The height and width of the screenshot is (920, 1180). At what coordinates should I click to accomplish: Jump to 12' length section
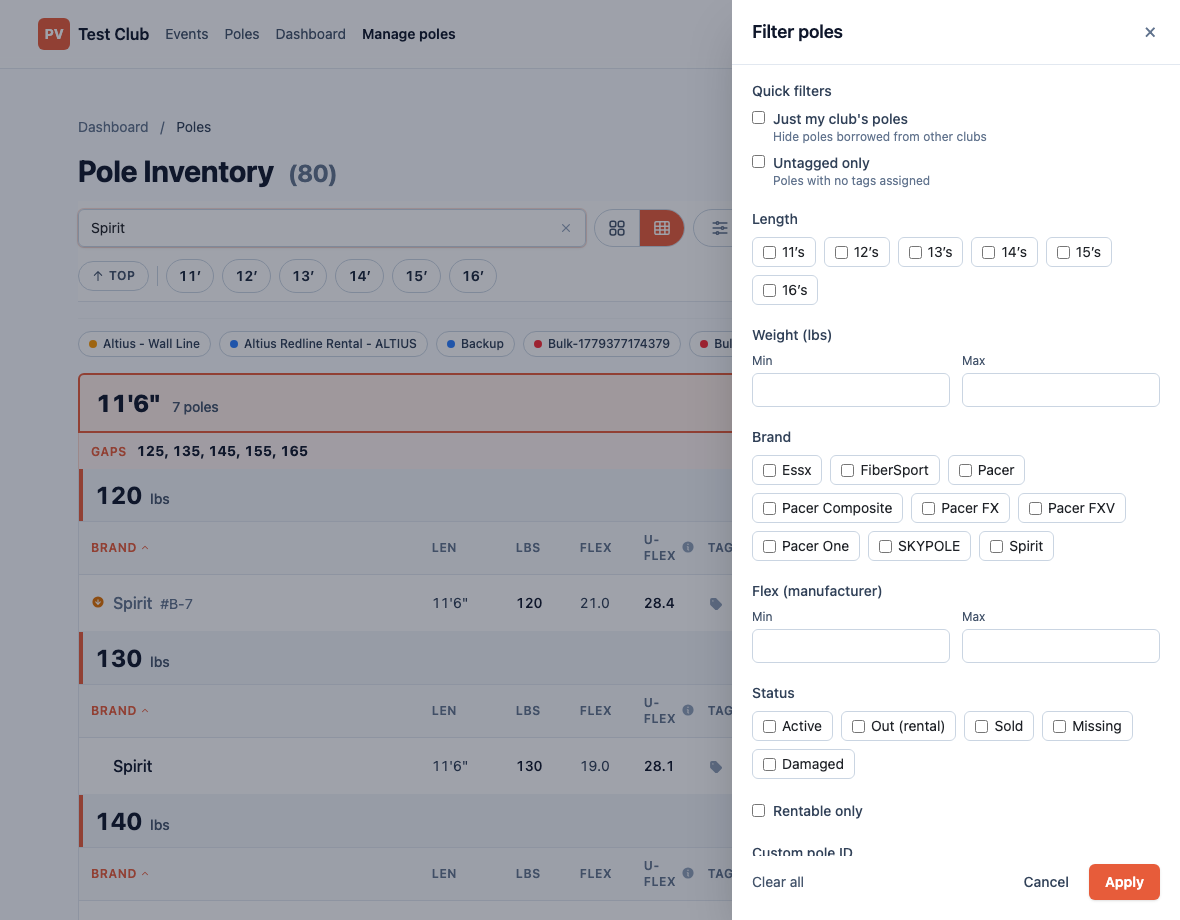[246, 276]
